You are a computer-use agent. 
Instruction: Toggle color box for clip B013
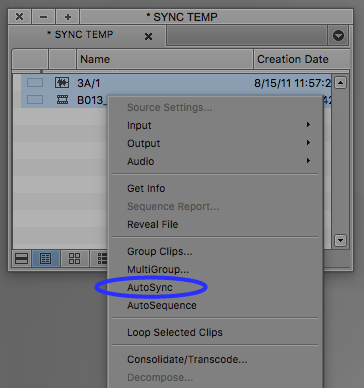click(x=35, y=99)
